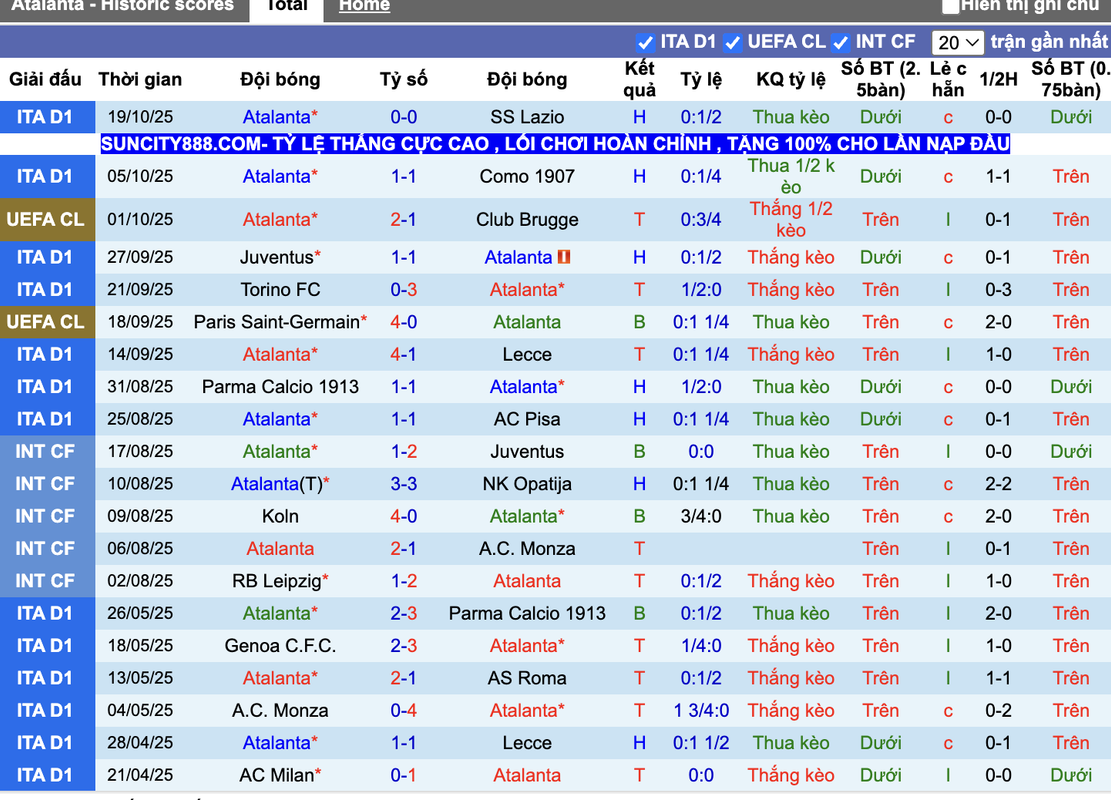The height and width of the screenshot is (800, 1111).
Task: Open Lecce in the 14/09/25 row
Action: tap(527, 354)
